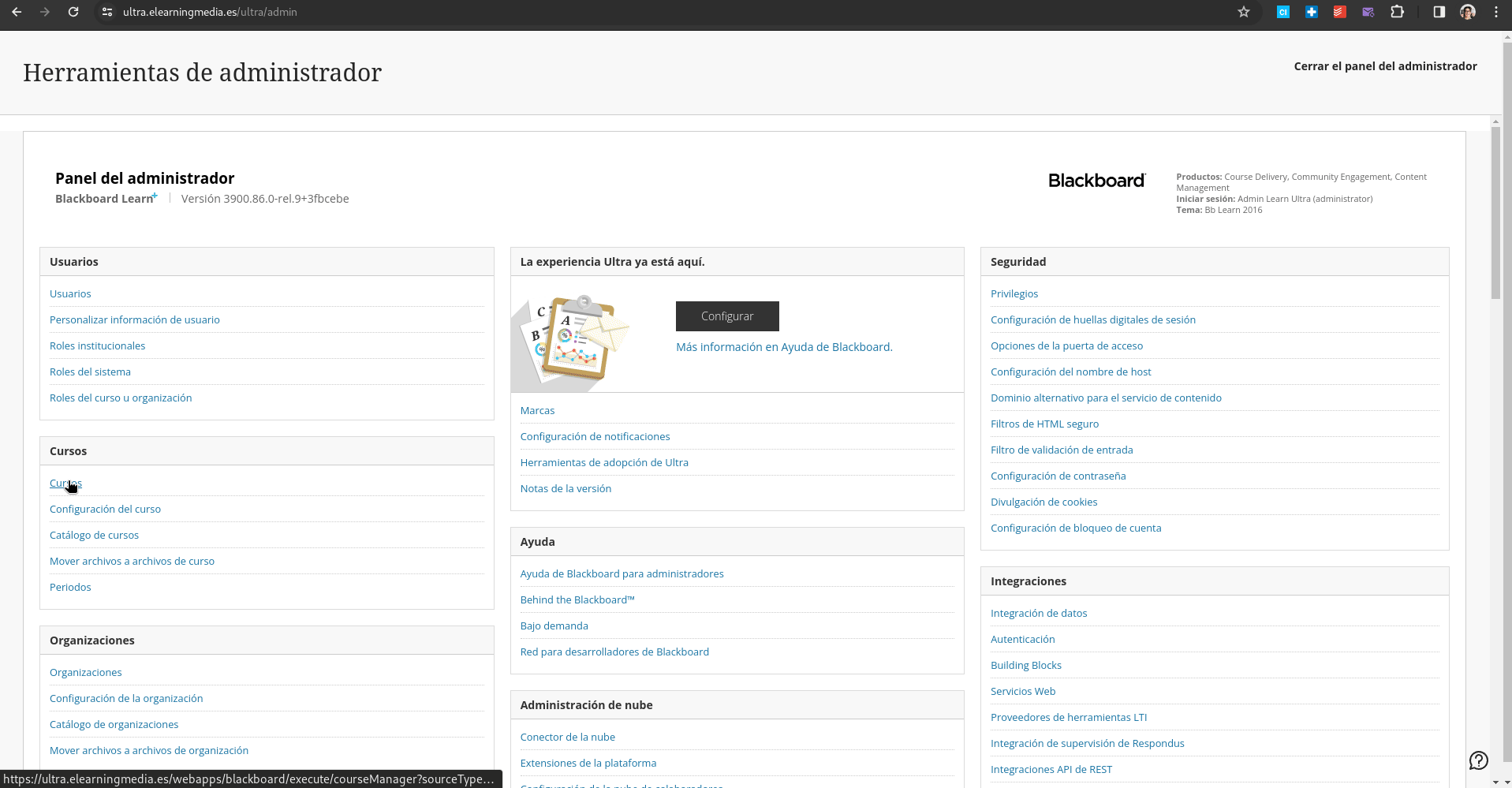Open Filtros de HTML seguro link
This screenshot has width=1512, height=788.
pyautogui.click(x=1044, y=424)
